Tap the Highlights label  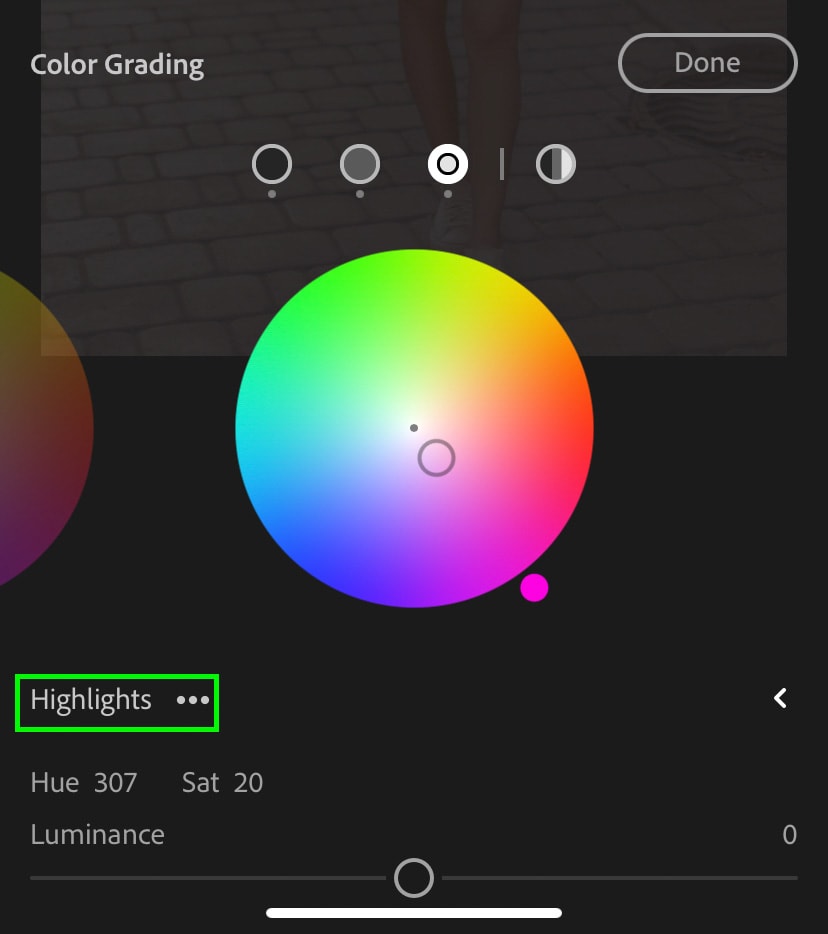click(91, 700)
